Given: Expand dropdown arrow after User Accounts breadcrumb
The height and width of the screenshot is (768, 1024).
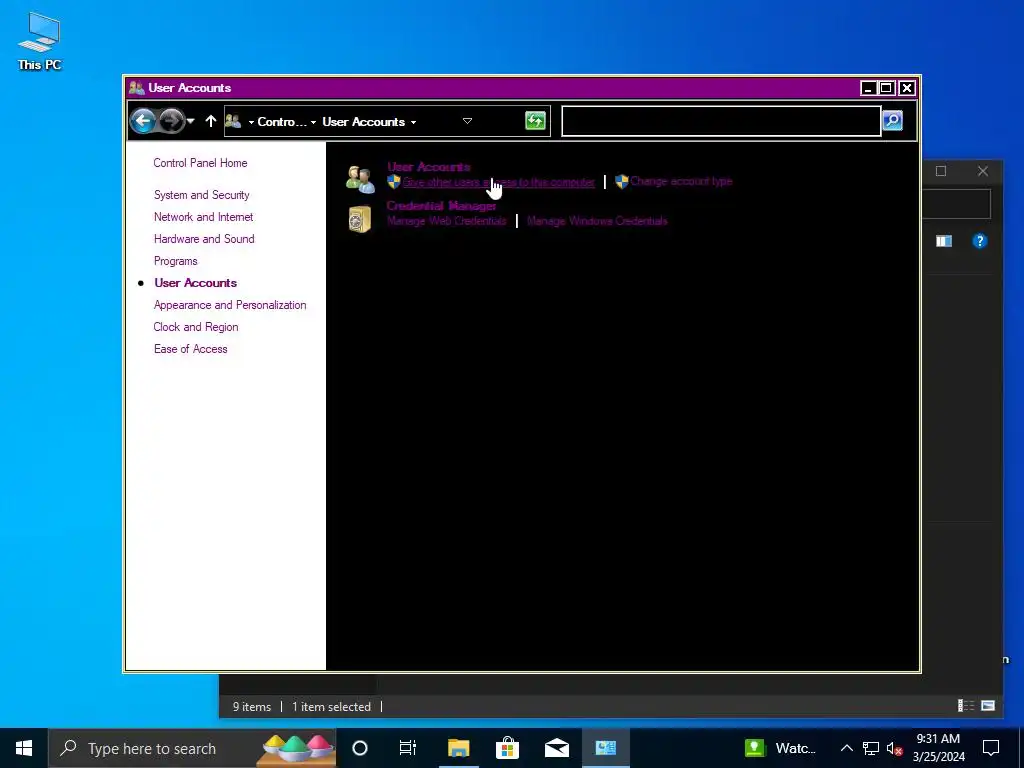Looking at the screenshot, I should click(413, 122).
